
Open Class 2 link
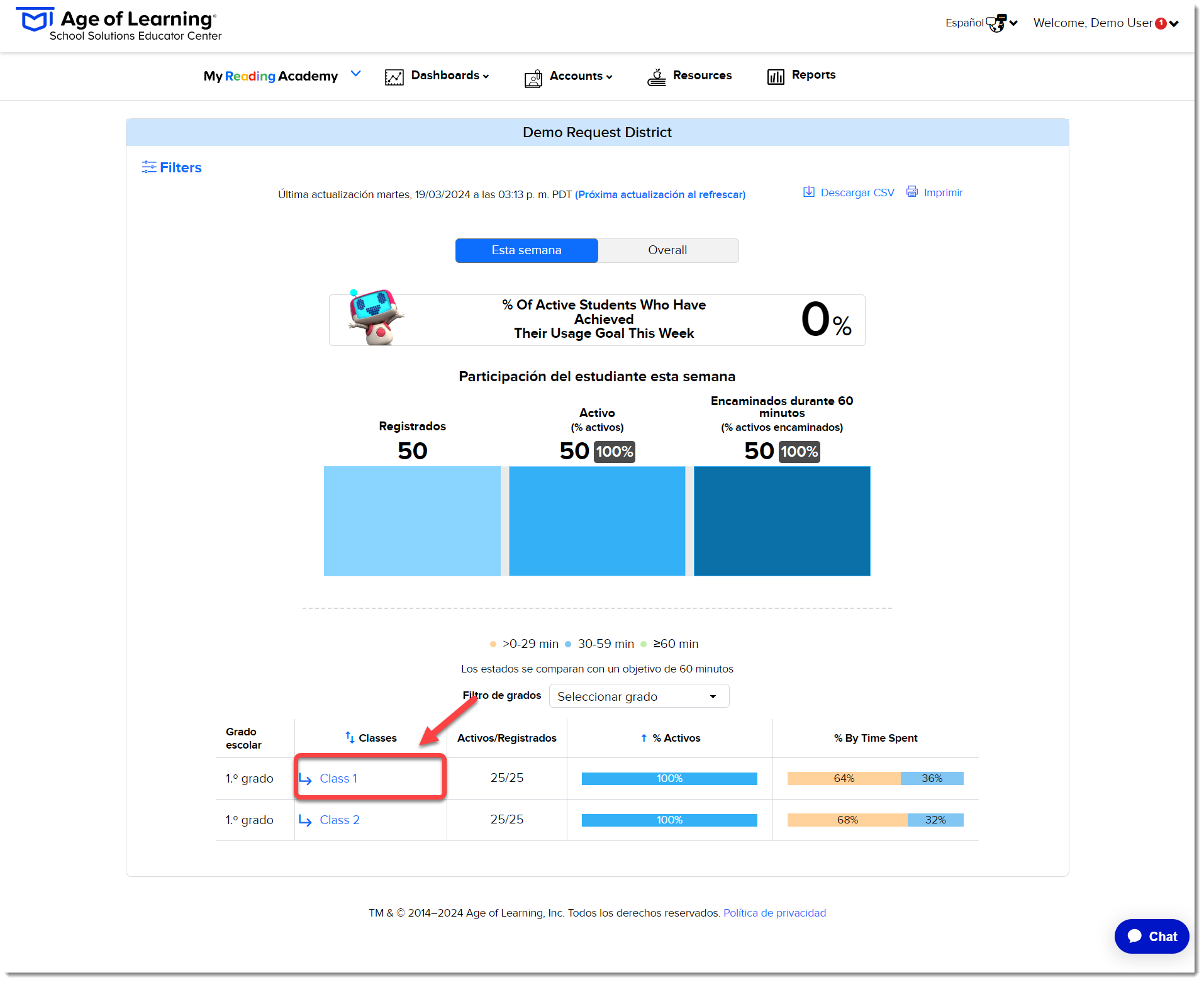pos(340,820)
